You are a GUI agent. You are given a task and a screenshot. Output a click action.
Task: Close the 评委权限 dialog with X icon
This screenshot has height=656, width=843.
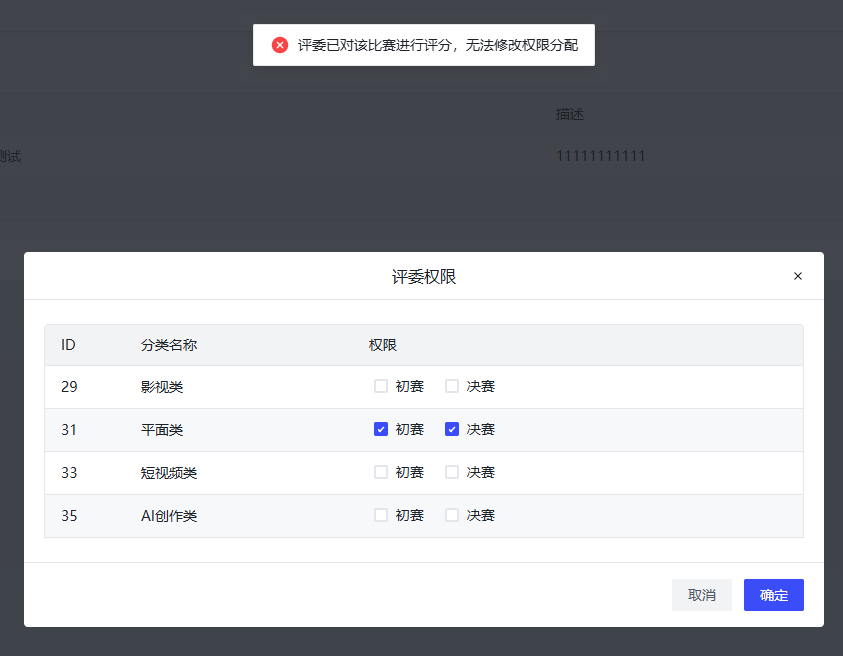(798, 276)
